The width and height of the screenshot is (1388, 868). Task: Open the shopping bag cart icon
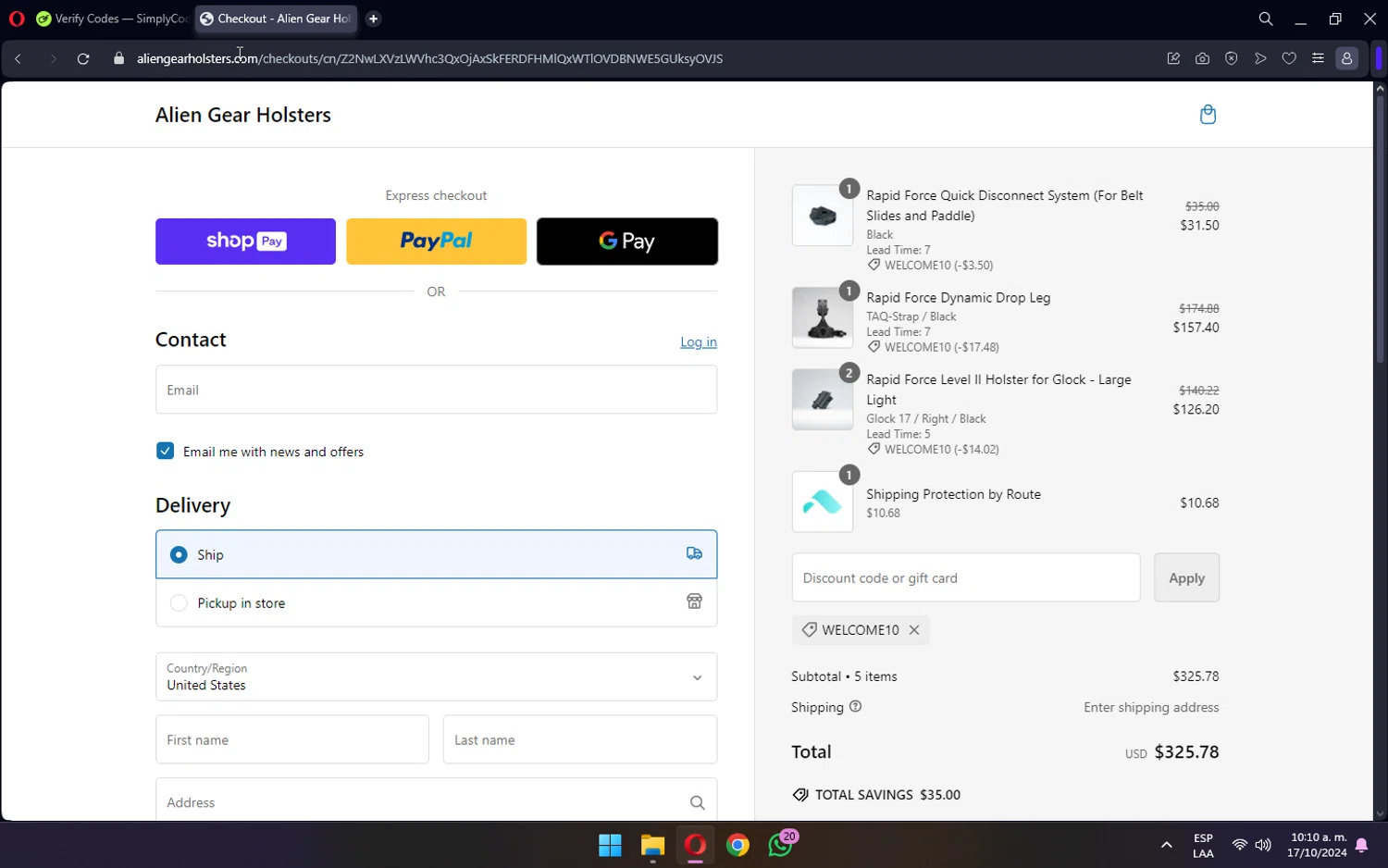click(x=1208, y=115)
